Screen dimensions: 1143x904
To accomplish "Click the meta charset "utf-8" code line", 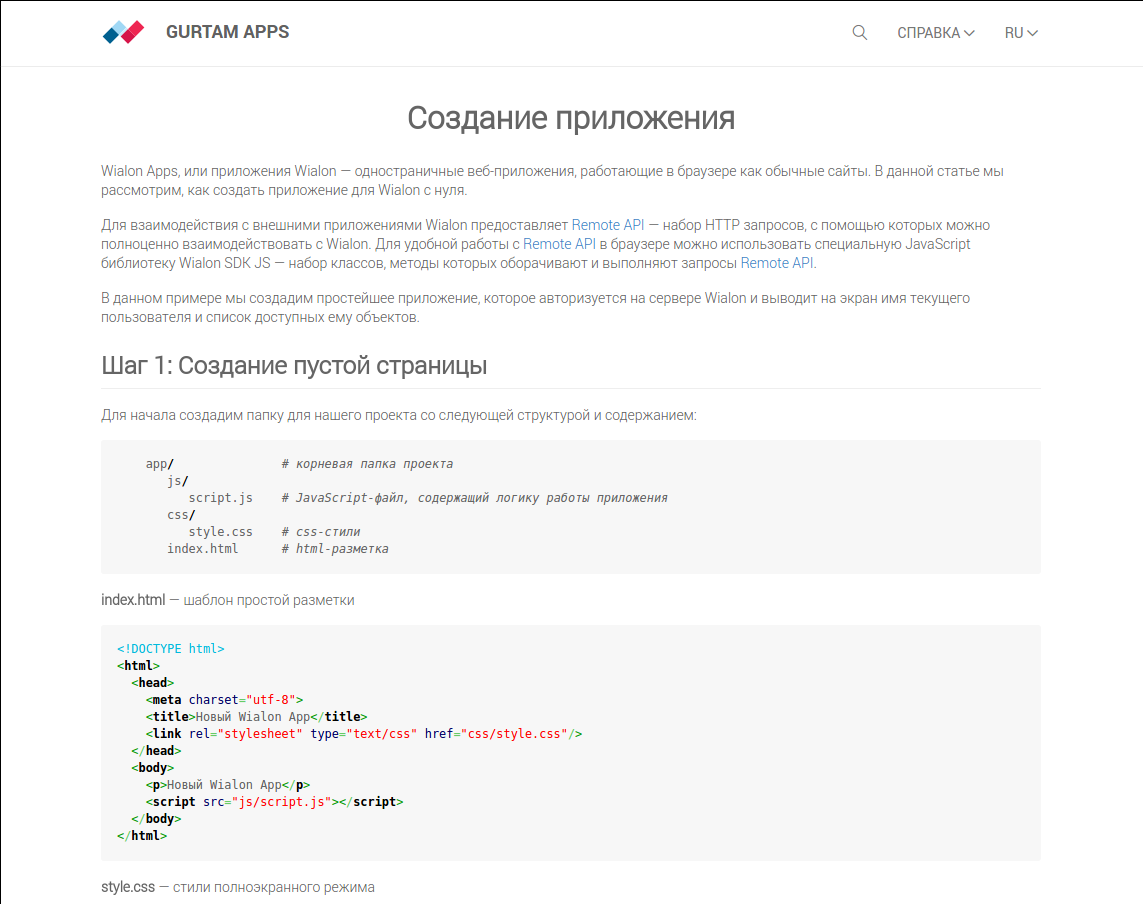I will [224, 700].
